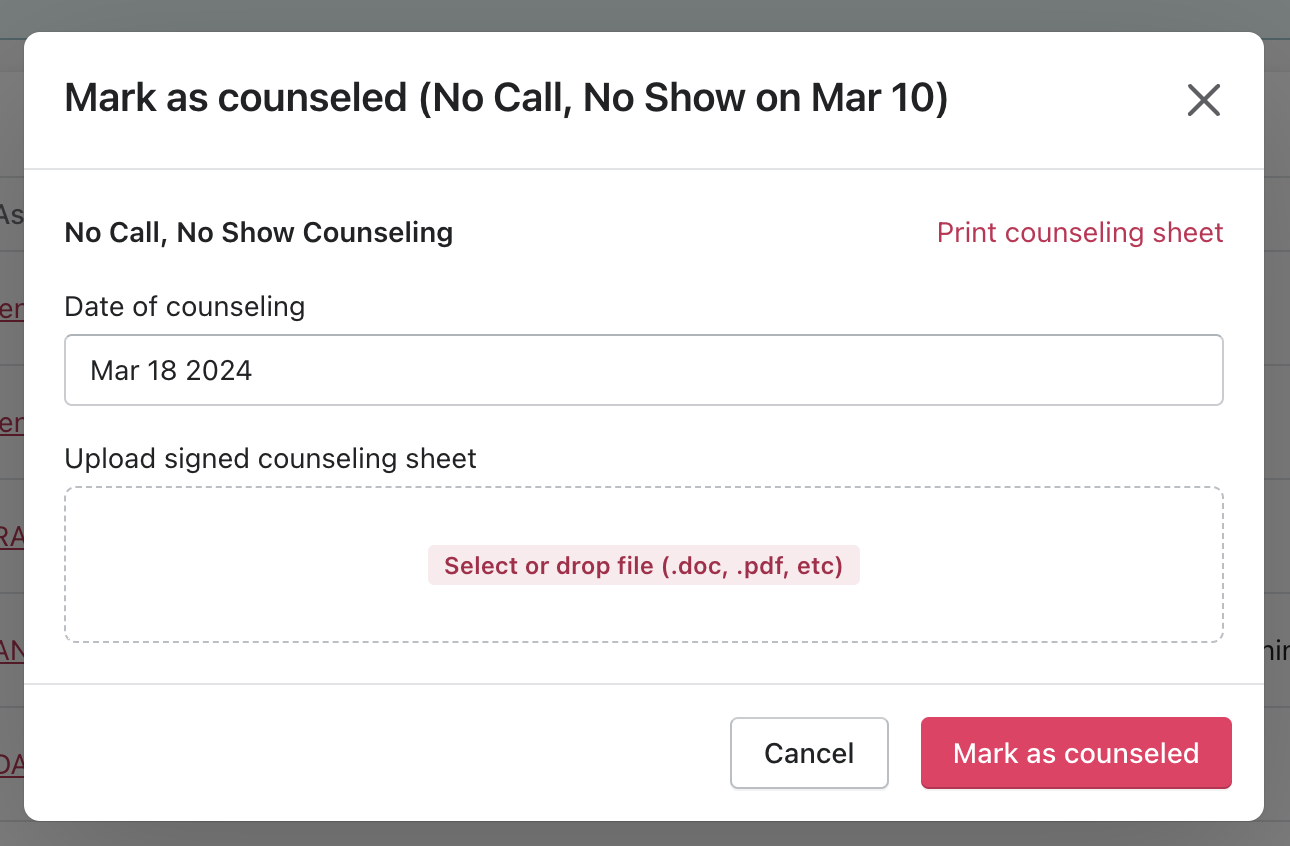Open the file picker for counseling sheet upload
The height and width of the screenshot is (846, 1290).
tap(644, 565)
